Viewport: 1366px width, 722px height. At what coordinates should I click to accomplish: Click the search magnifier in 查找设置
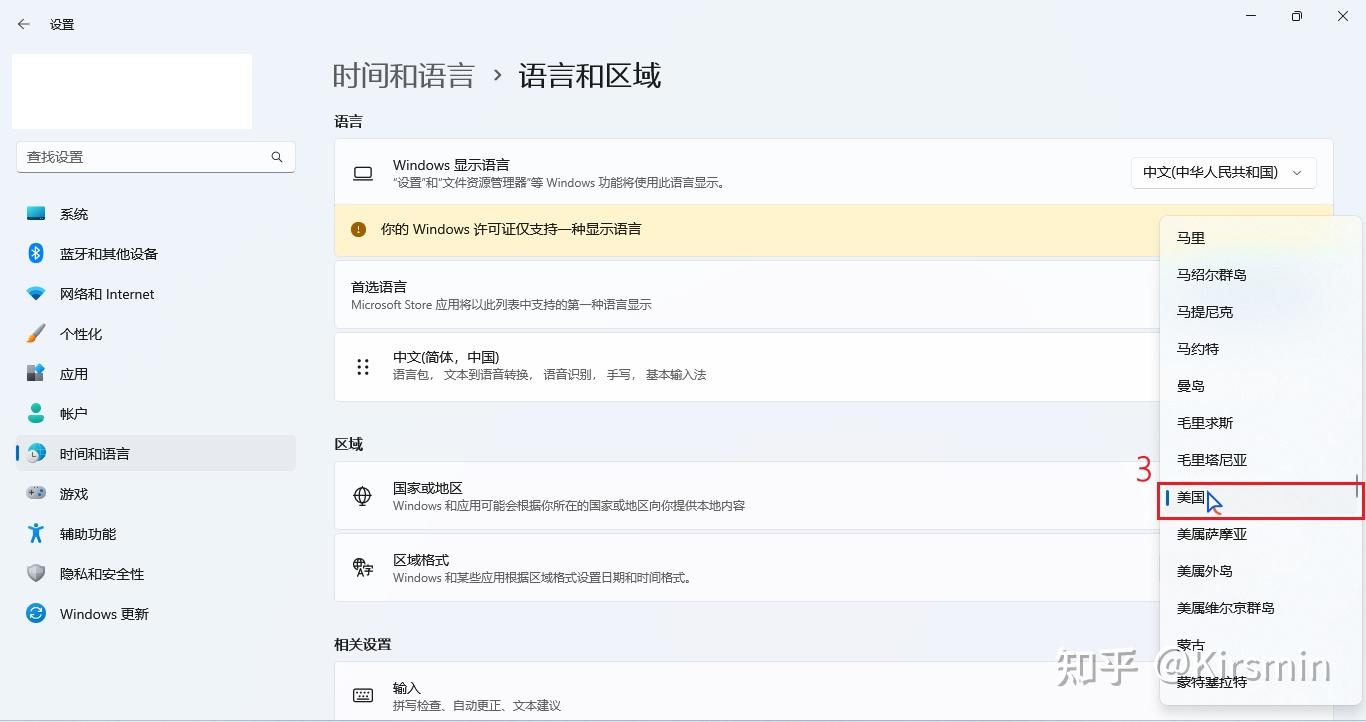[276, 157]
